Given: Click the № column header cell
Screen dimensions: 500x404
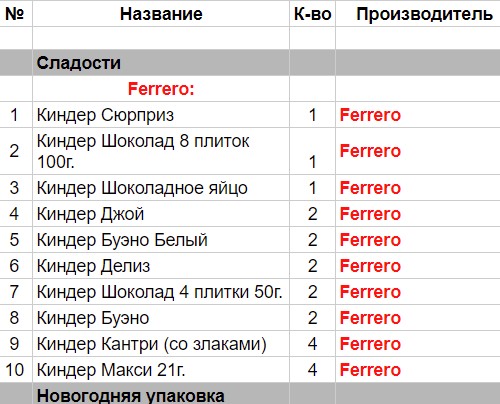Looking at the screenshot, I should point(16,14).
